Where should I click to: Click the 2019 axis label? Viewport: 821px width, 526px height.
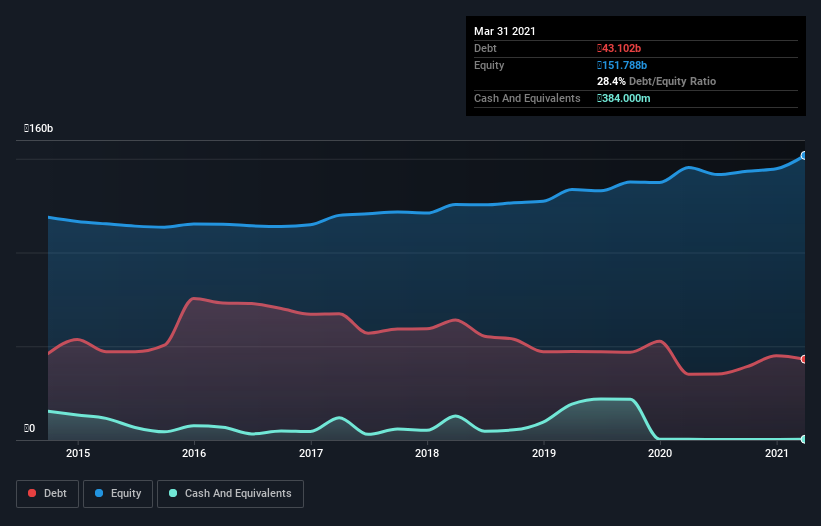(x=544, y=453)
